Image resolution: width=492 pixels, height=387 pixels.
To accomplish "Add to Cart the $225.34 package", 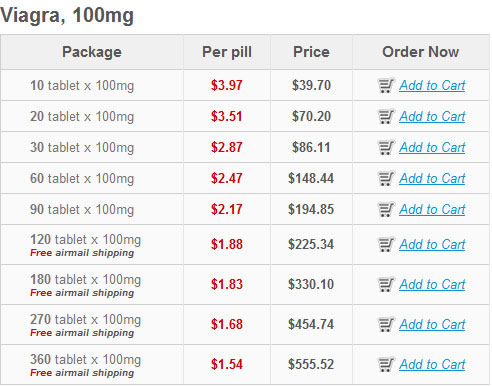I will (x=432, y=244).
